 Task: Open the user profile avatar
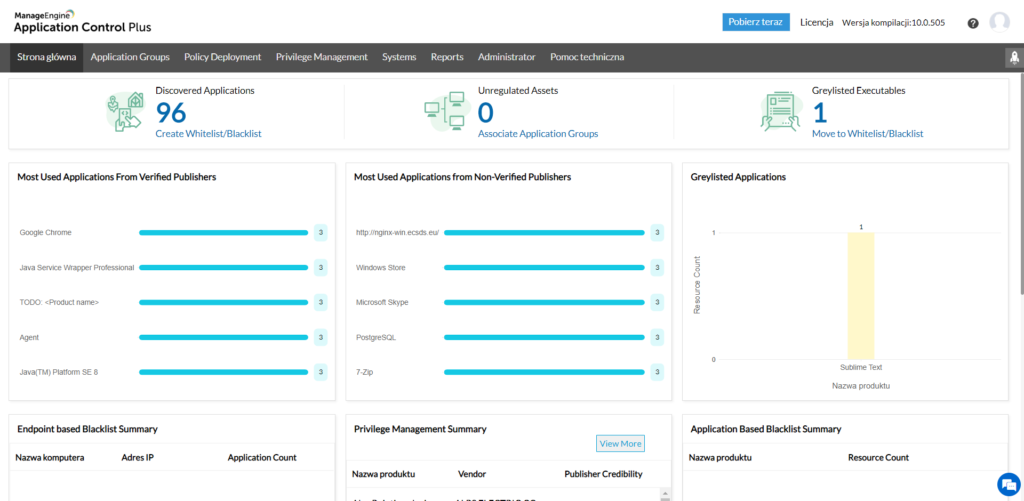click(x=999, y=22)
